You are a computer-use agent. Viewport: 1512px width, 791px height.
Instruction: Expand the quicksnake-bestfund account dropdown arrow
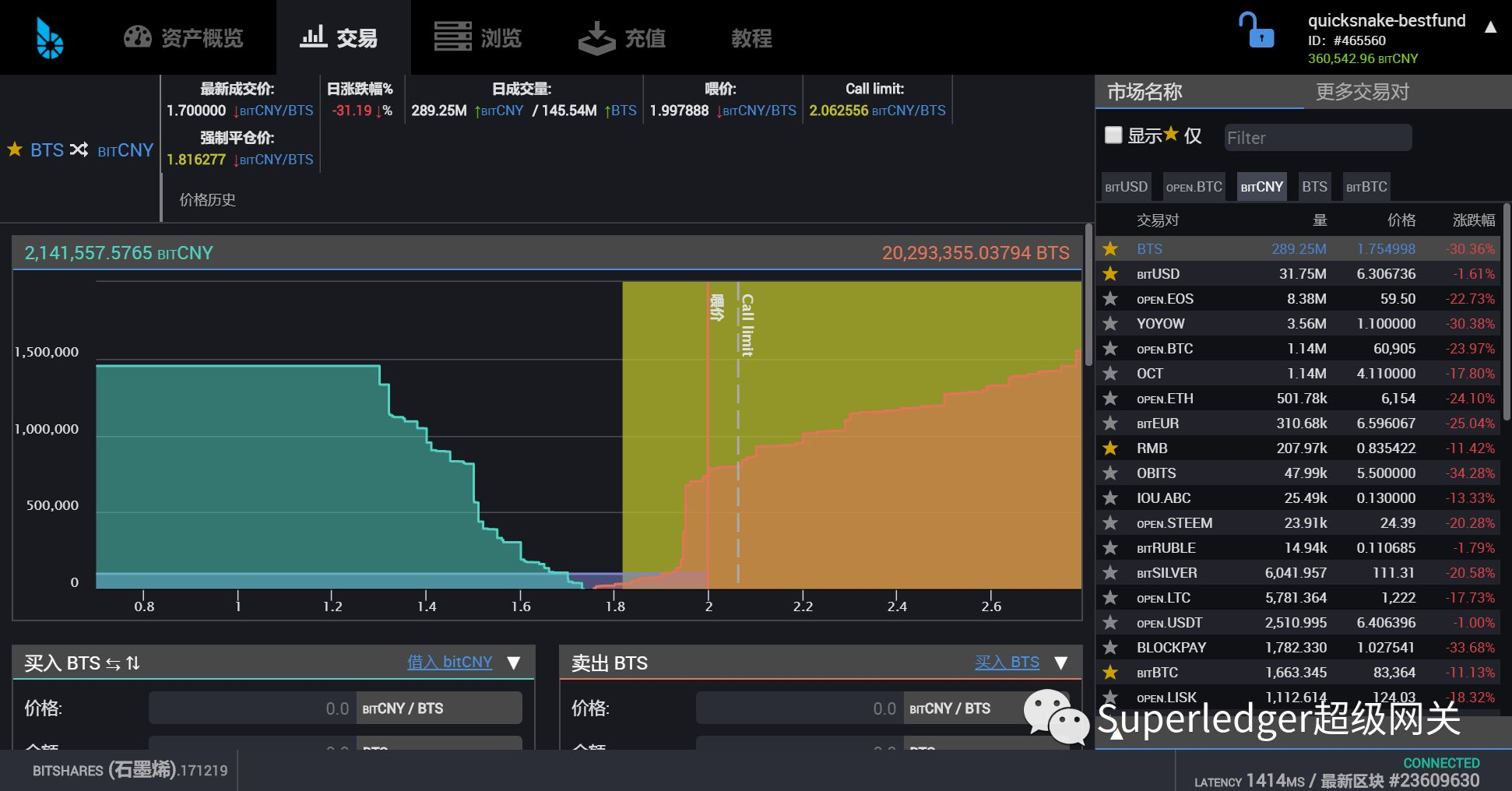click(x=1490, y=27)
